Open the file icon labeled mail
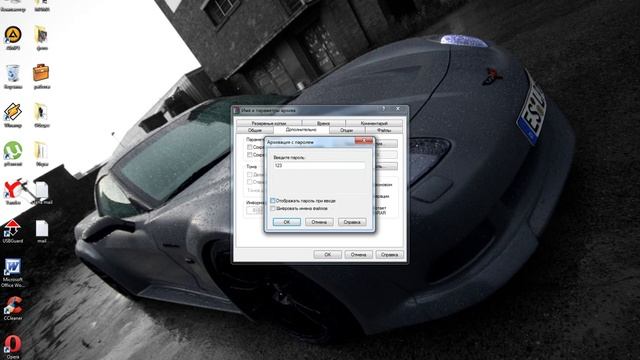Viewport: 640px width, 360px height. pos(41,231)
